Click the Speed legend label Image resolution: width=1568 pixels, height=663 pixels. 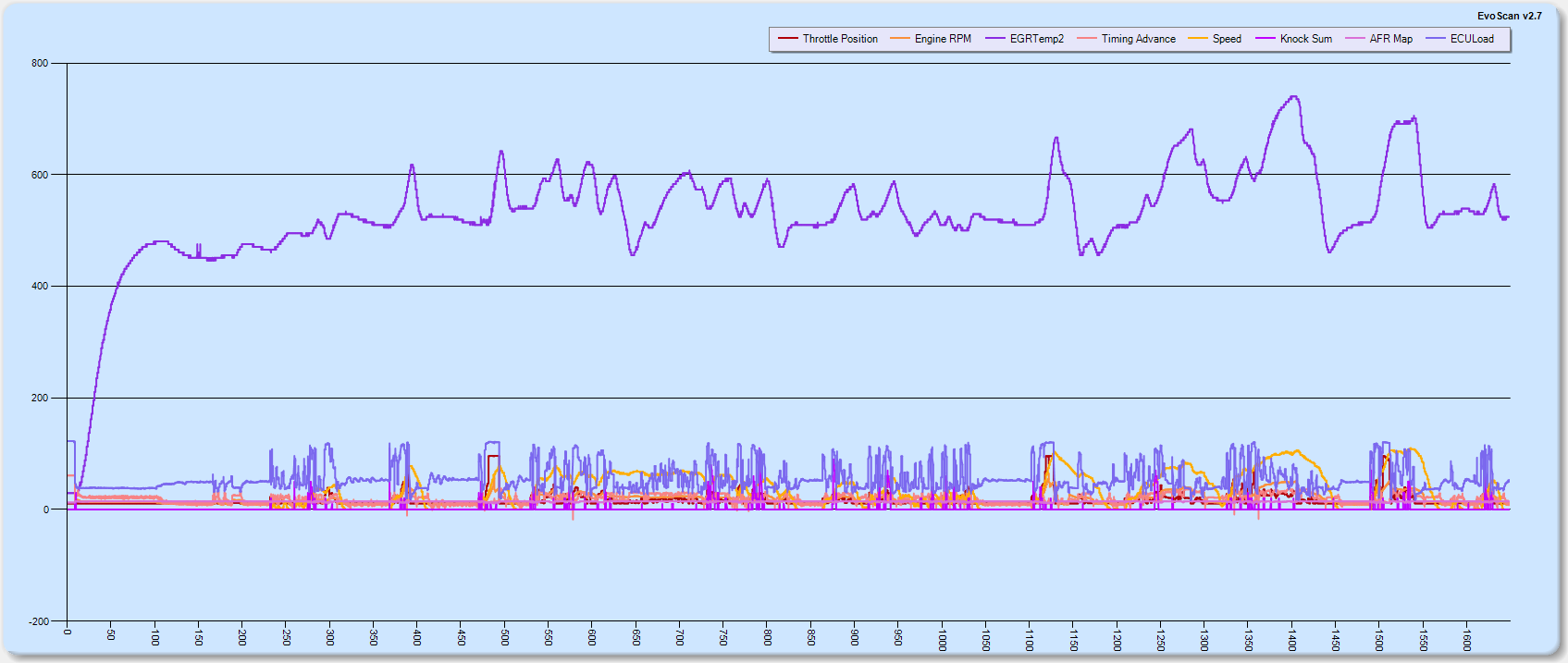click(x=1227, y=39)
